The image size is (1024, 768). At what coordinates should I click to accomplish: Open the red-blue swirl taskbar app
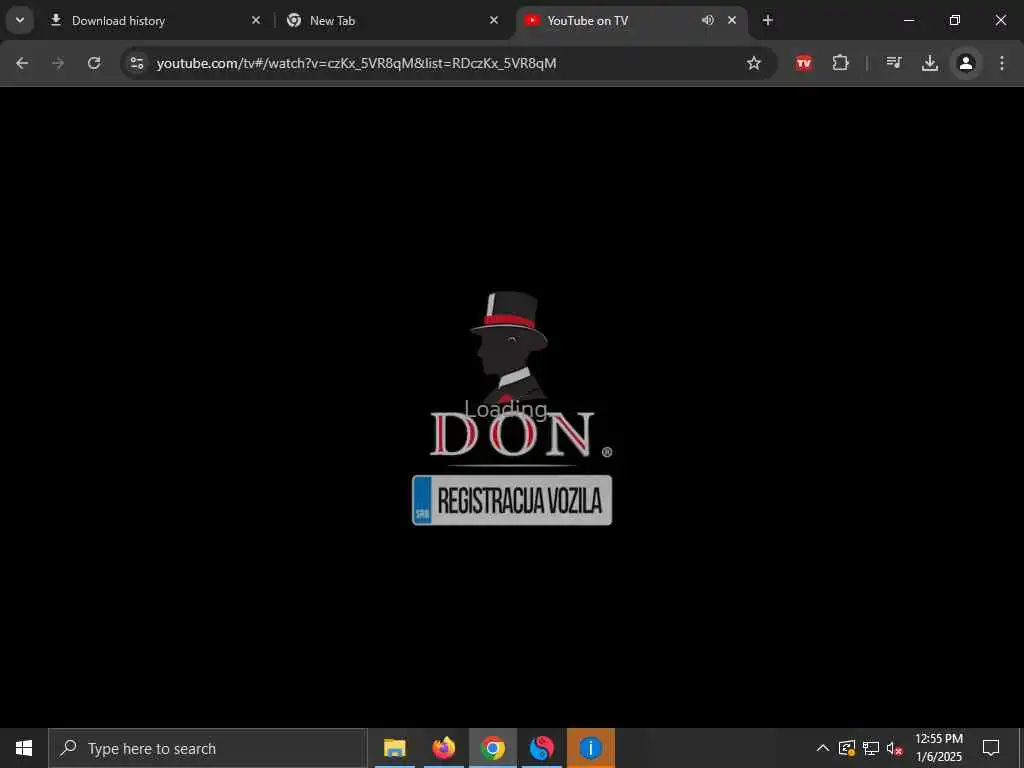(541, 748)
